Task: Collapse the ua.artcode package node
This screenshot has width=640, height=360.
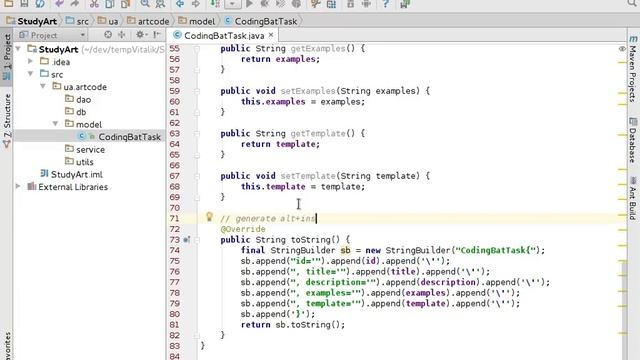Action: point(43,87)
